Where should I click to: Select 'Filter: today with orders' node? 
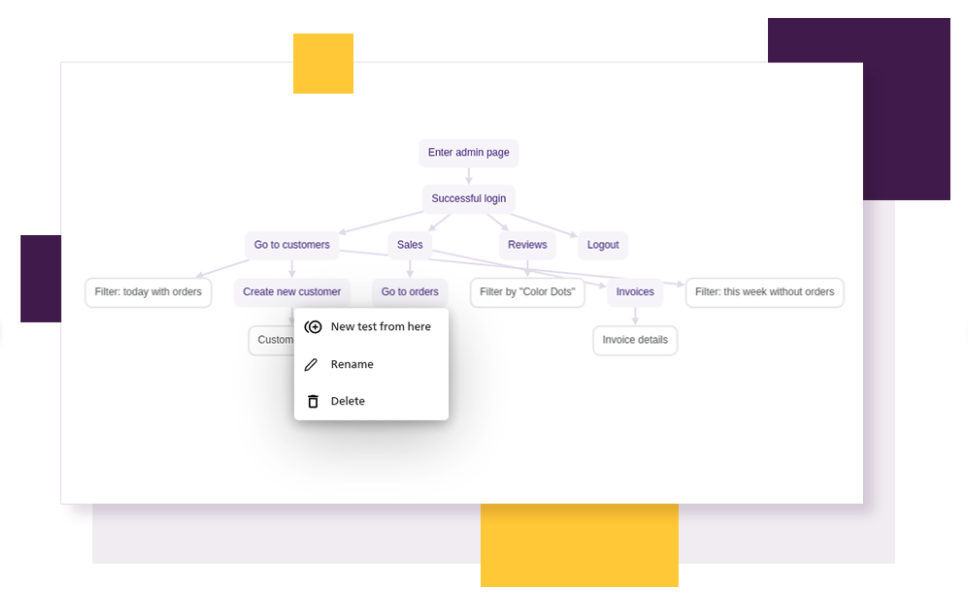[x=148, y=292]
